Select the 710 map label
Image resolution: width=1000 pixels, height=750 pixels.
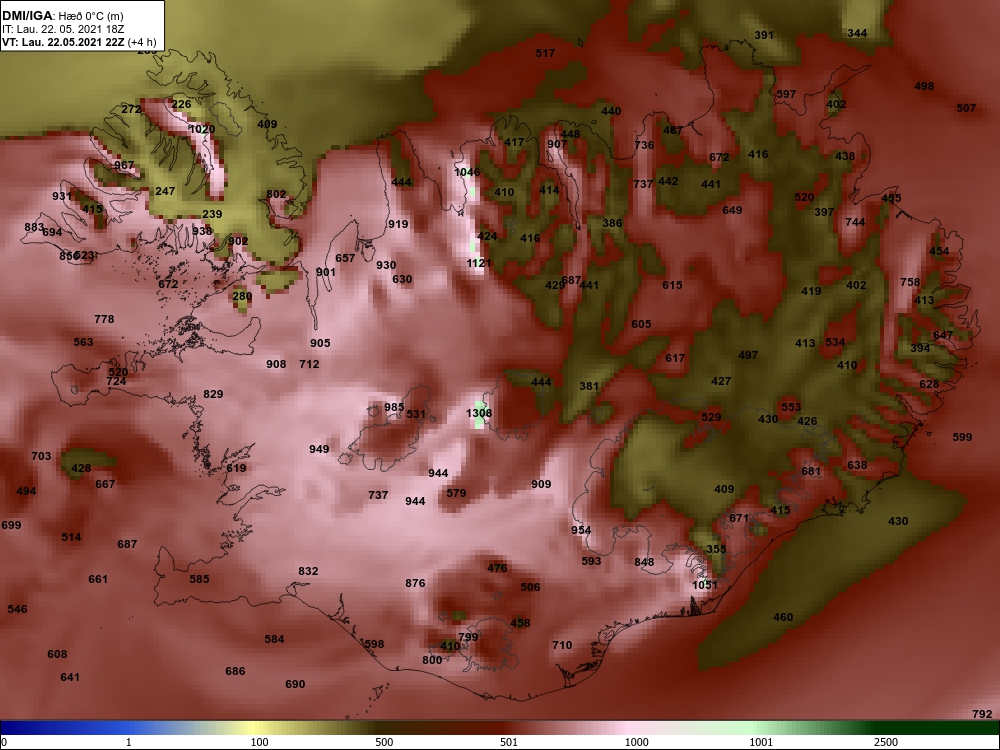coord(562,645)
